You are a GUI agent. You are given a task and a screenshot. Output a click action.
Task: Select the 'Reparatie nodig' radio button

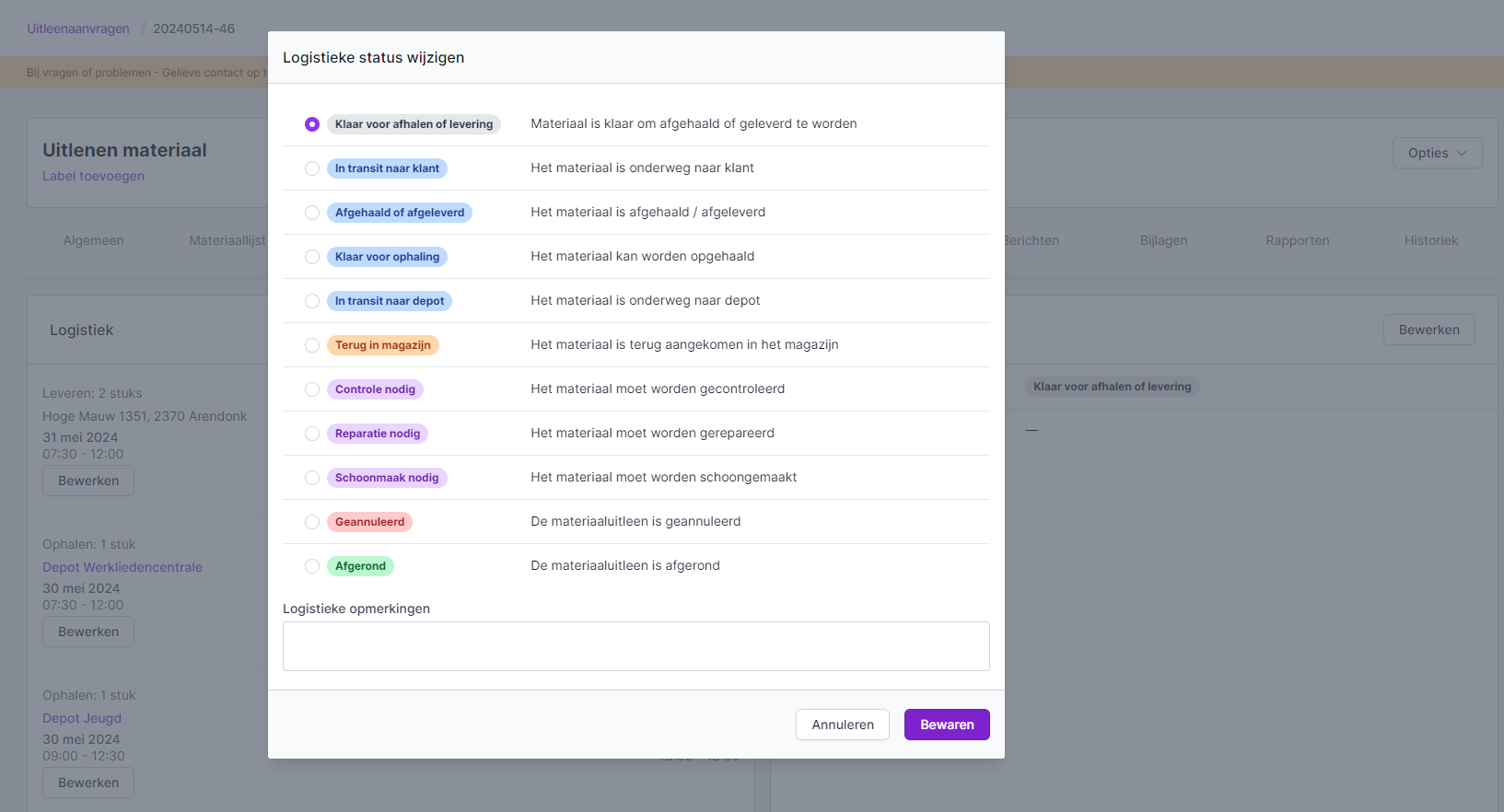click(x=312, y=434)
